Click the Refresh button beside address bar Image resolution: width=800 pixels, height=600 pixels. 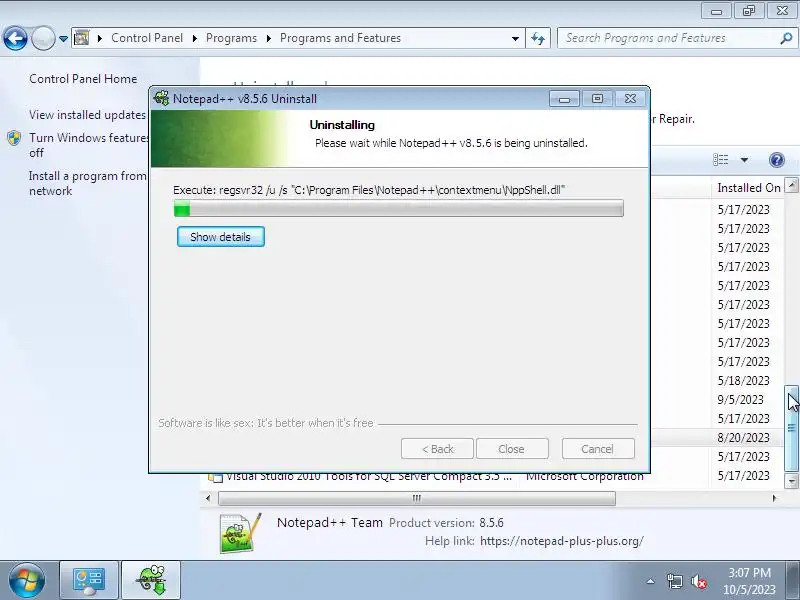(538, 38)
